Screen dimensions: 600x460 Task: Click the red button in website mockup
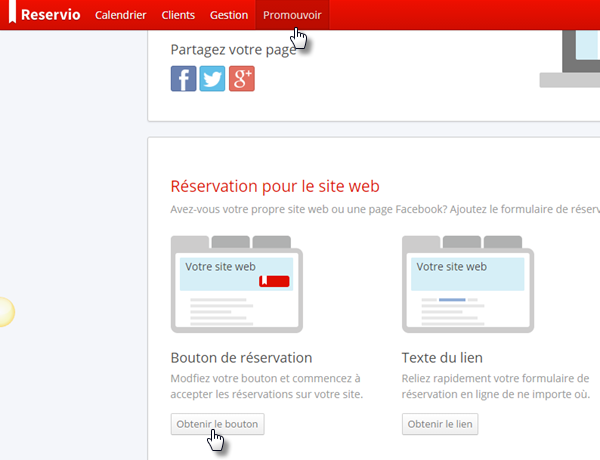coord(274,281)
